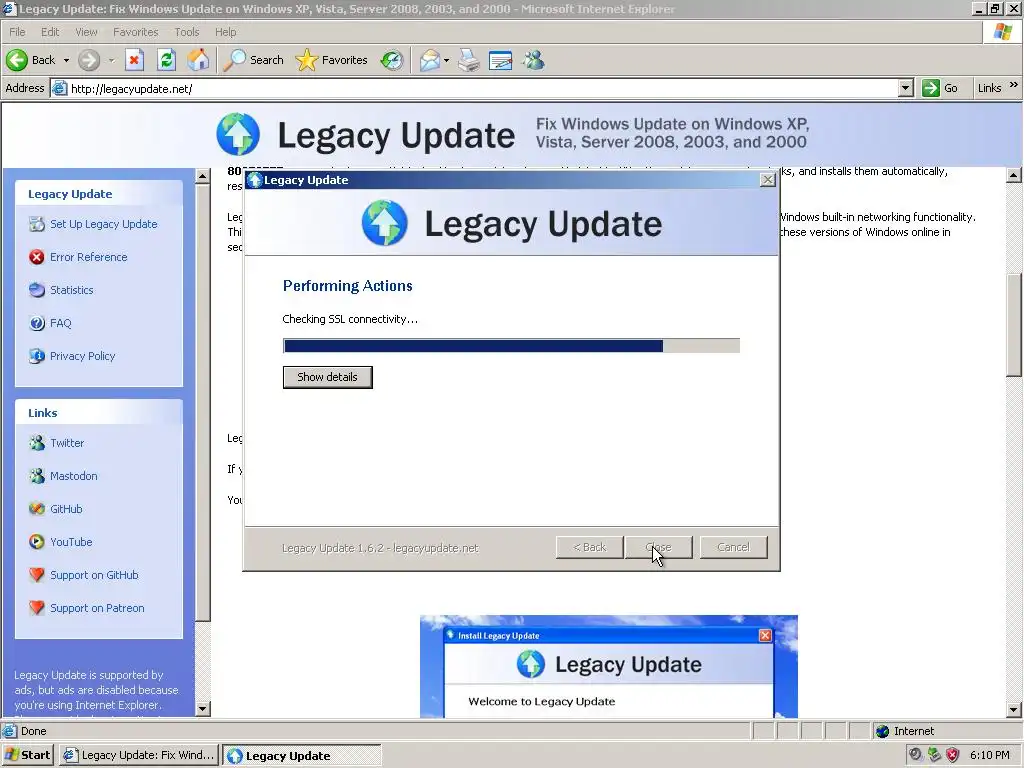Click the Statistics pie icon in sidebar
This screenshot has height=768, width=1024.
37,290
